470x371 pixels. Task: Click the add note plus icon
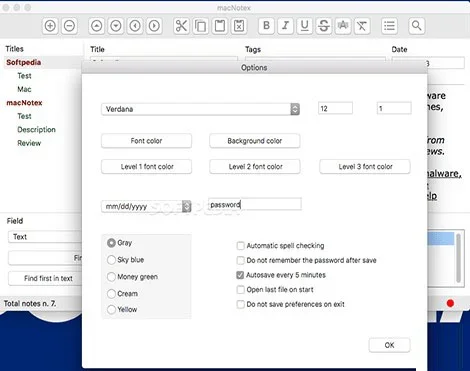click(50, 26)
